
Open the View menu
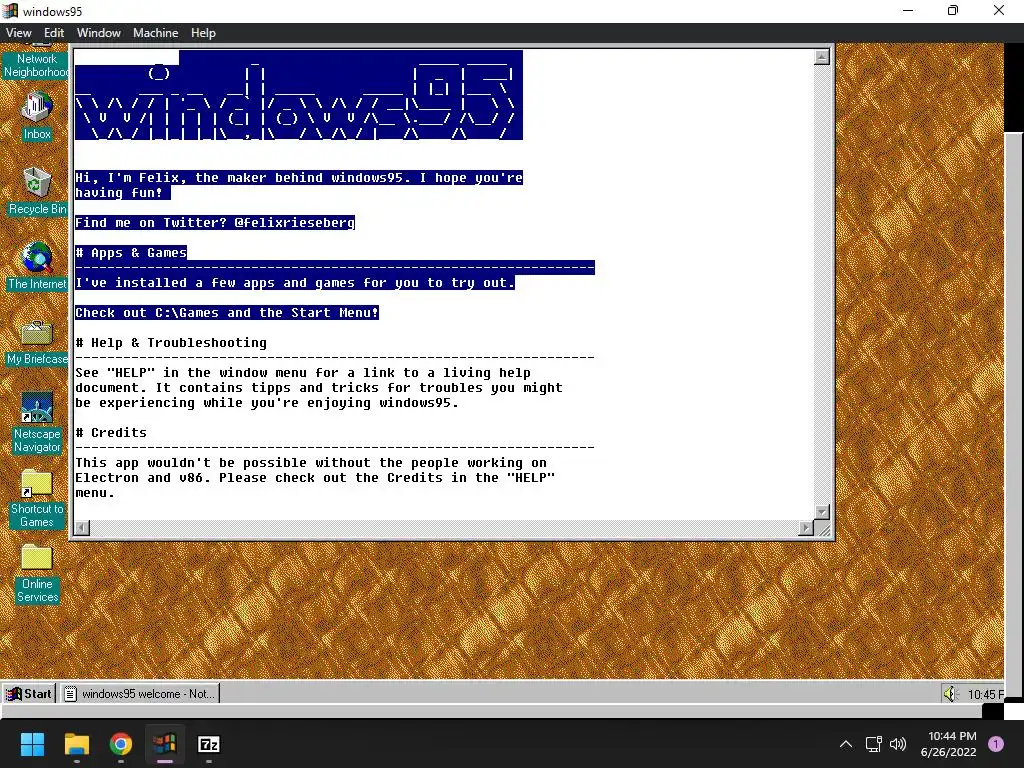pos(18,33)
